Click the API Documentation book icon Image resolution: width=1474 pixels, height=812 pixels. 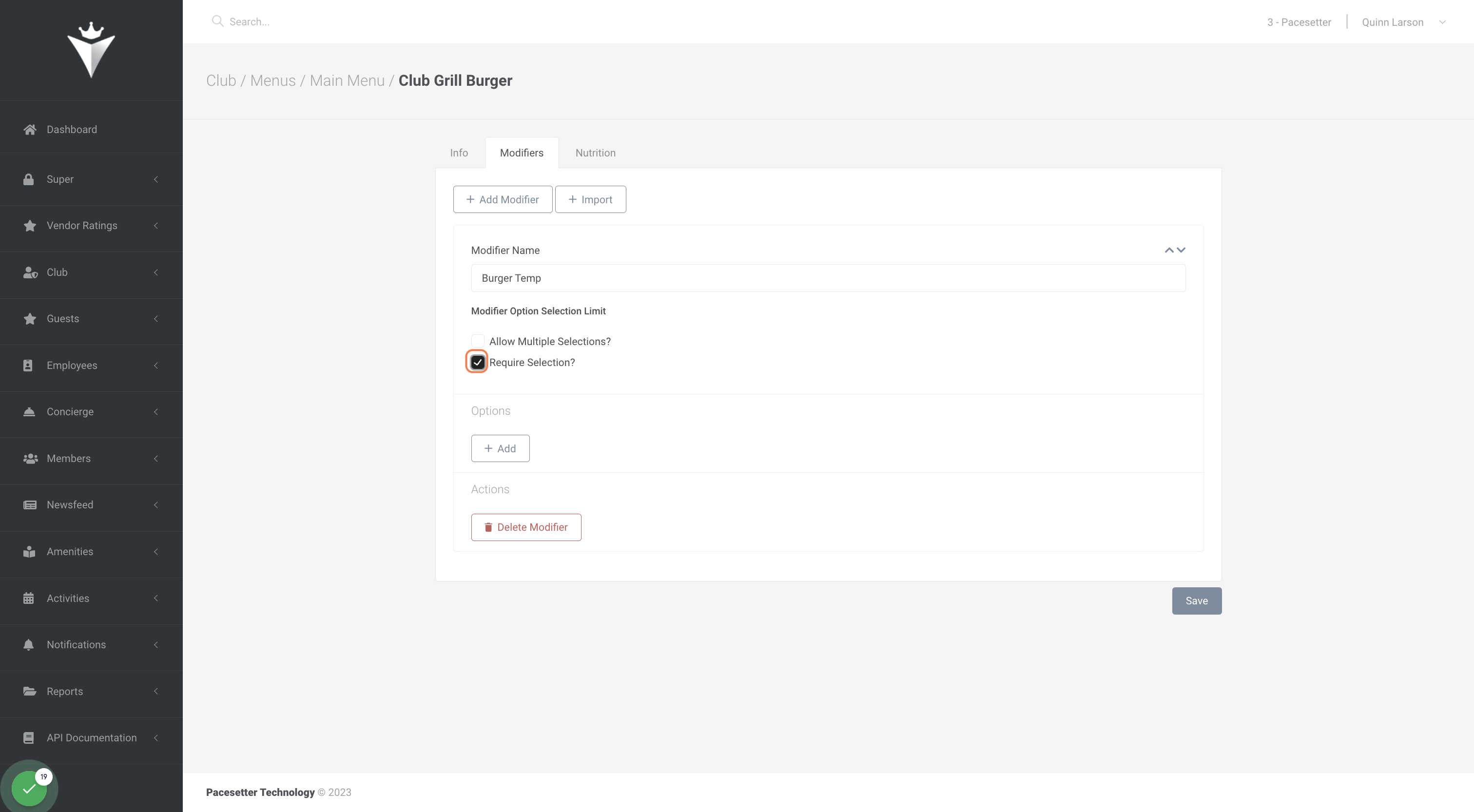pyautogui.click(x=29, y=737)
